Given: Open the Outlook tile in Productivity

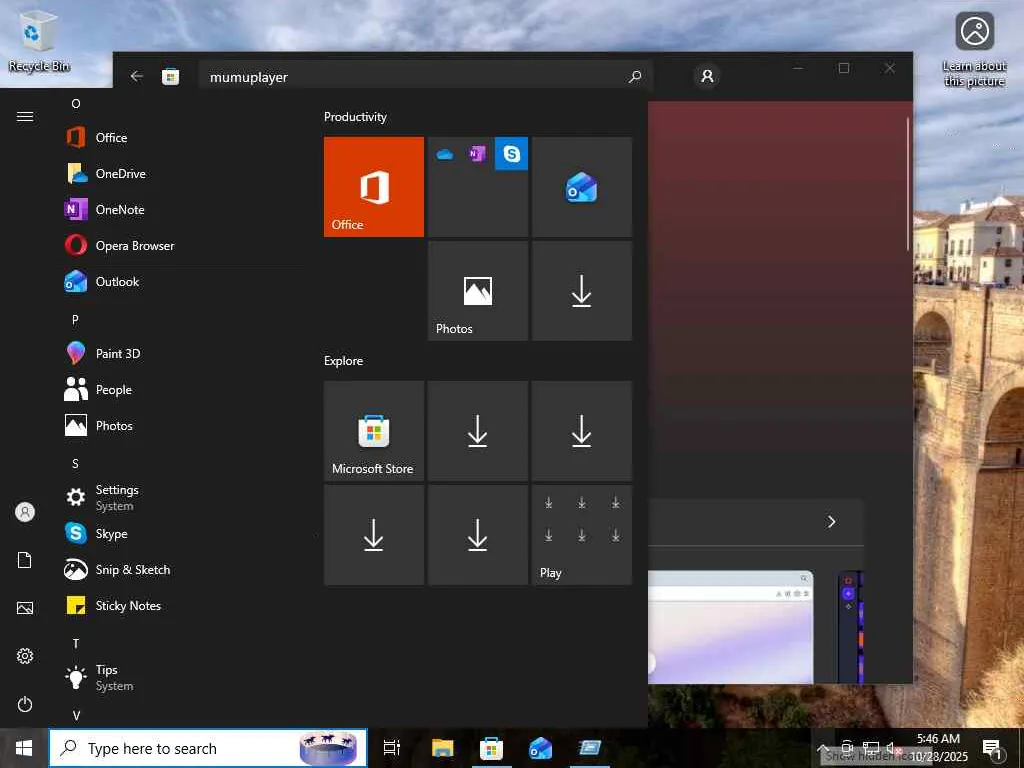Looking at the screenshot, I should coord(582,187).
